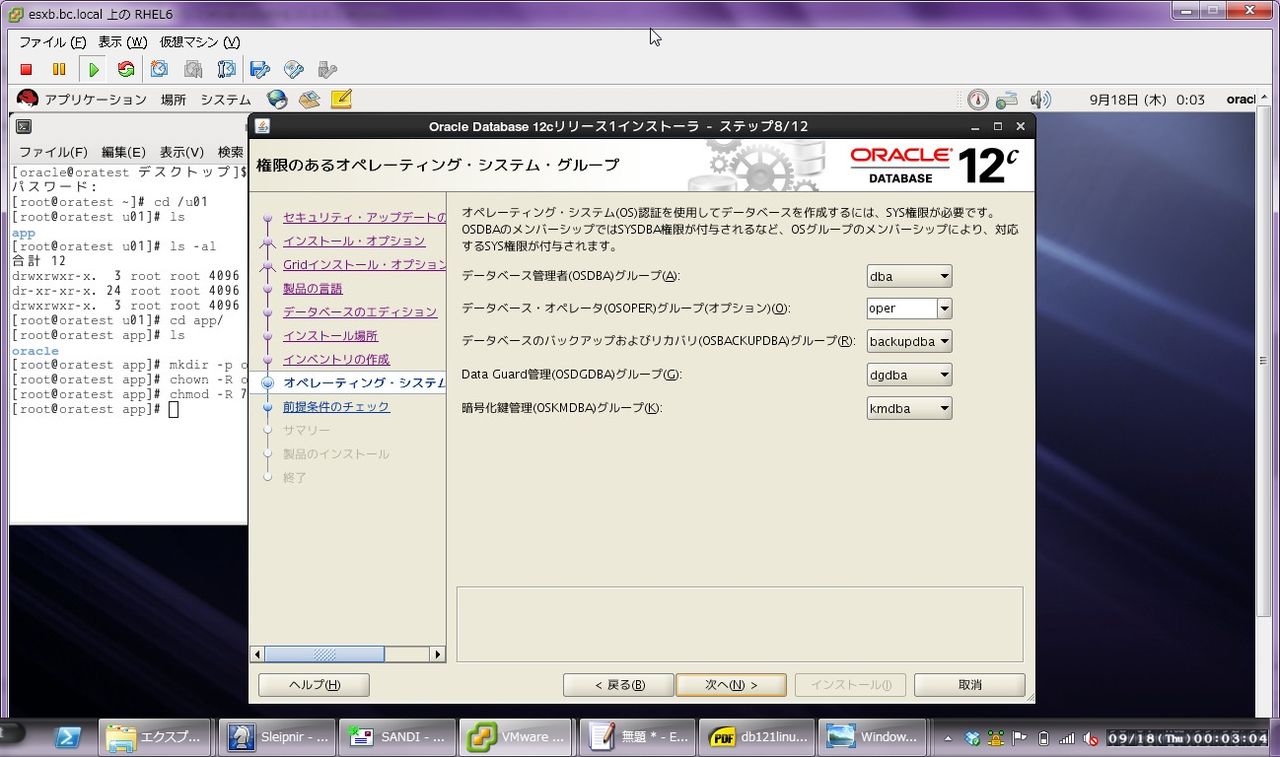Click the Red Hat logo on GNOME panel

tap(27, 99)
